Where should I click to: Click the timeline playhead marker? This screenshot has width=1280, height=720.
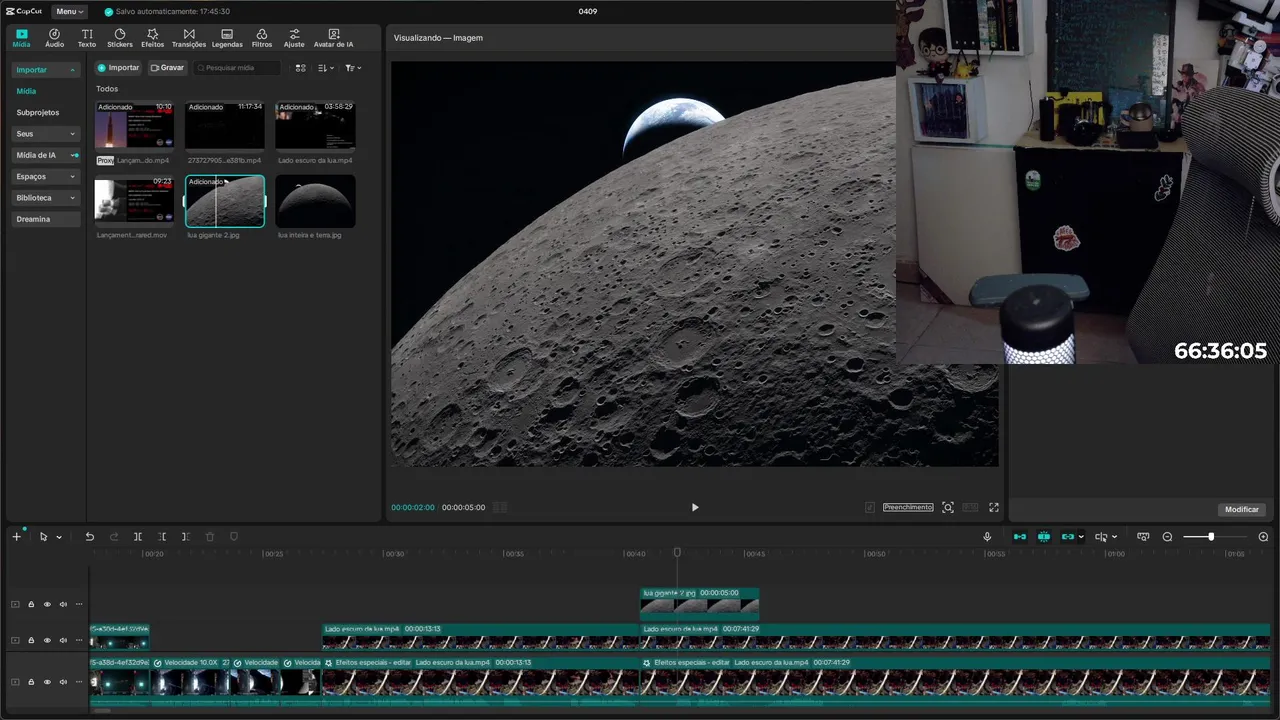pos(677,552)
